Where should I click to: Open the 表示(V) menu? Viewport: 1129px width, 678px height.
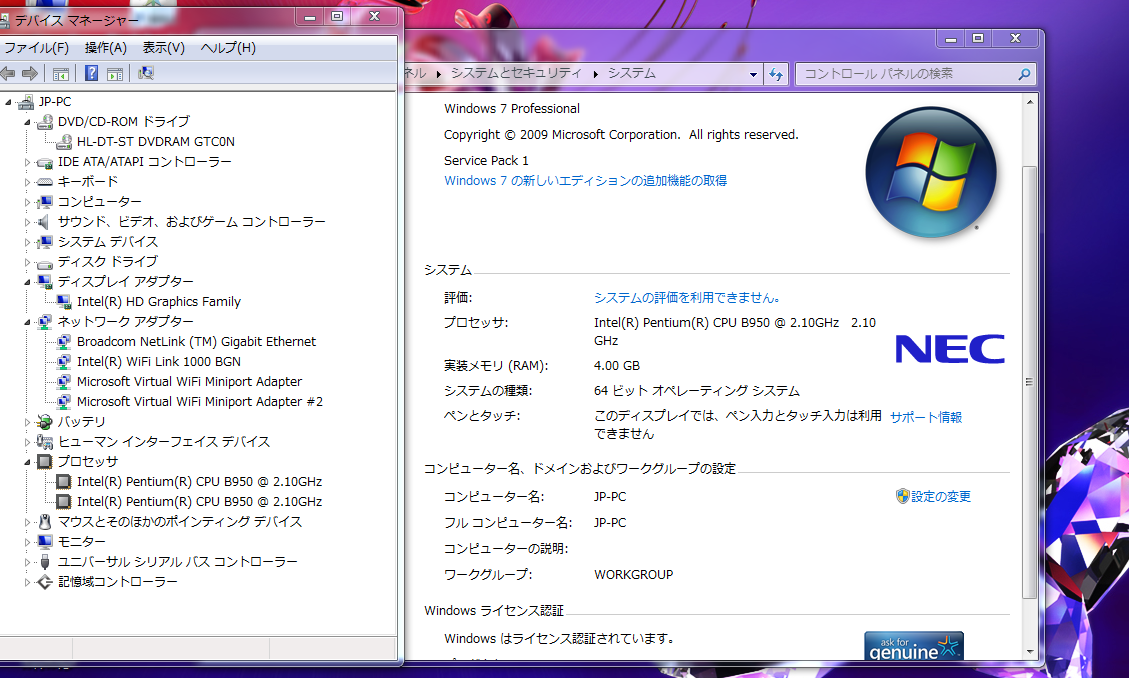point(163,48)
